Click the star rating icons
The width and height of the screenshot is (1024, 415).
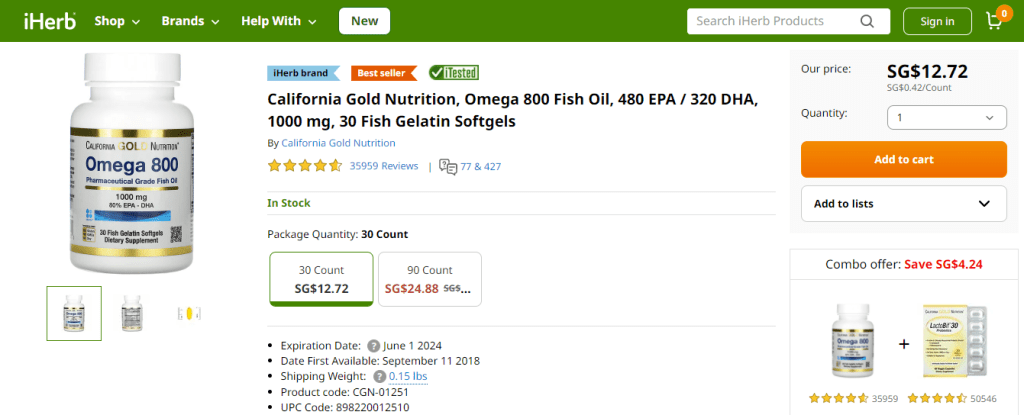click(x=304, y=166)
